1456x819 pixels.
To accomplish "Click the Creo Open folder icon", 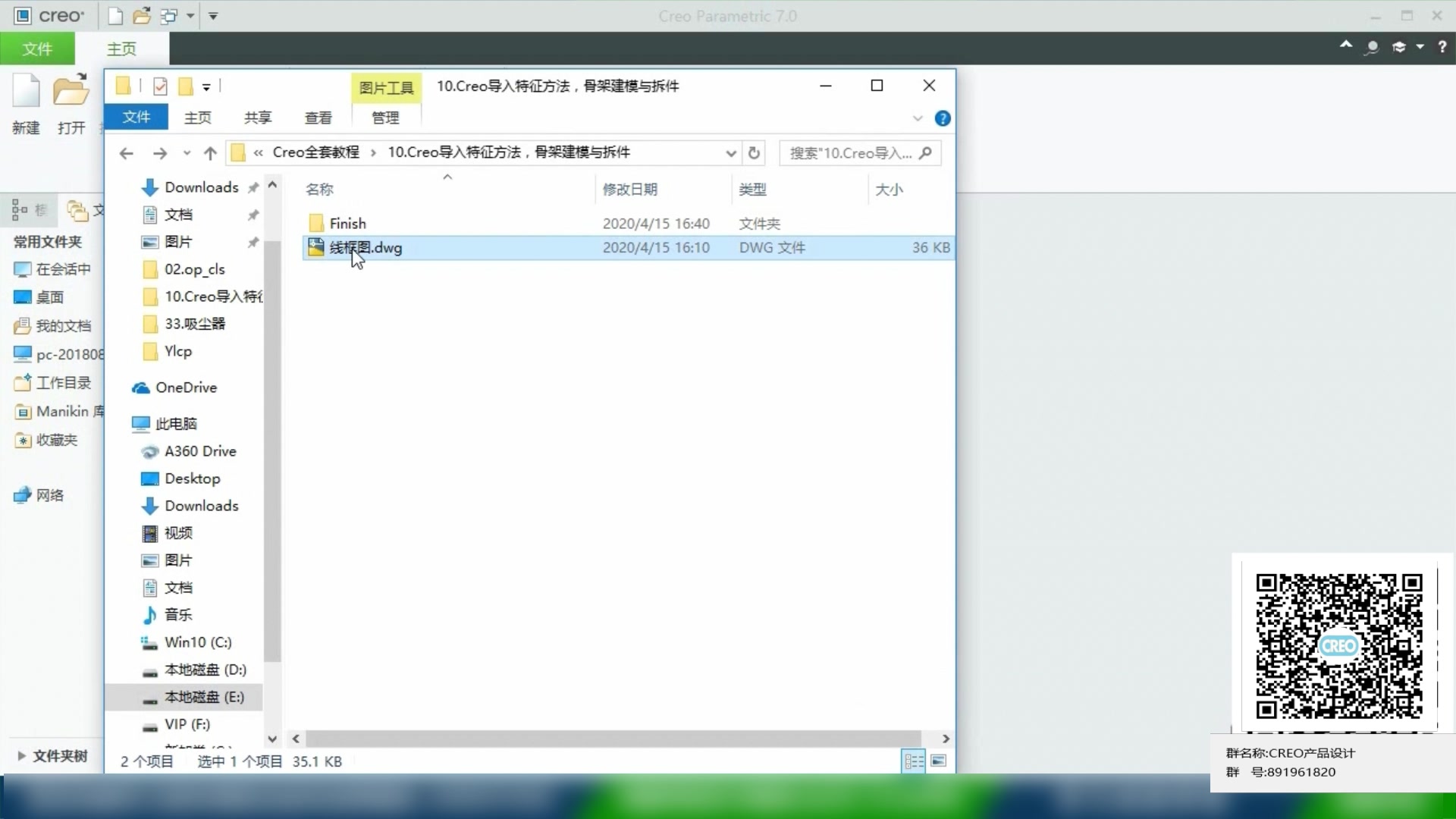I will pos(71,91).
